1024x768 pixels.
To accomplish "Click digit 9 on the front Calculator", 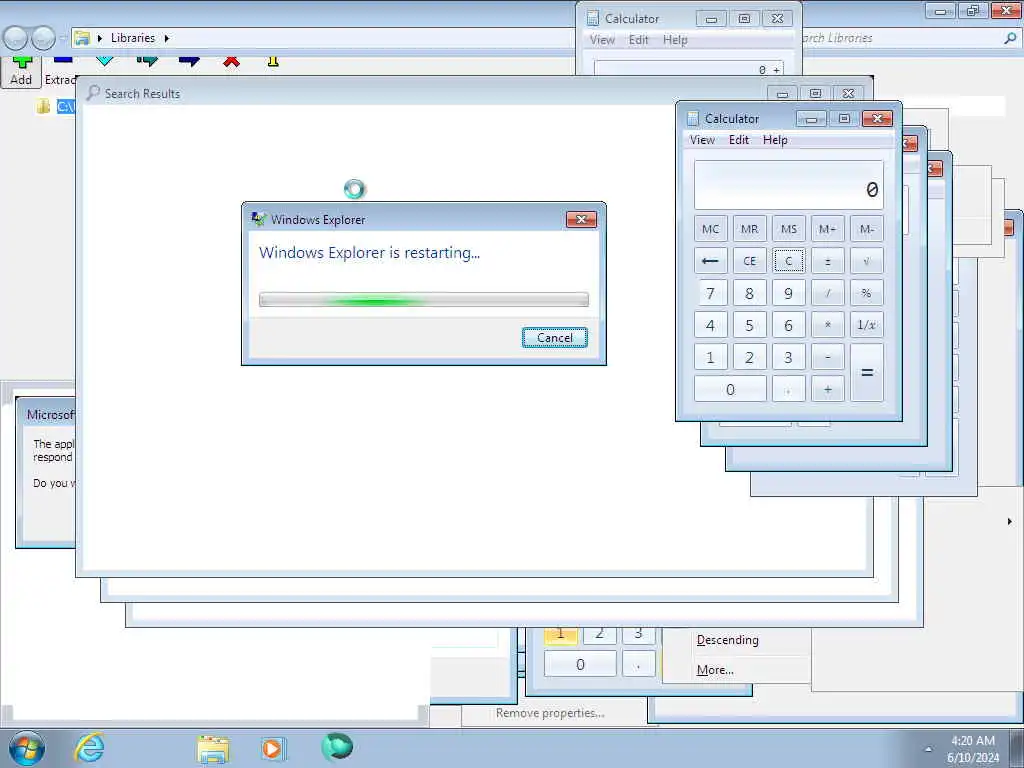I will [789, 293].
